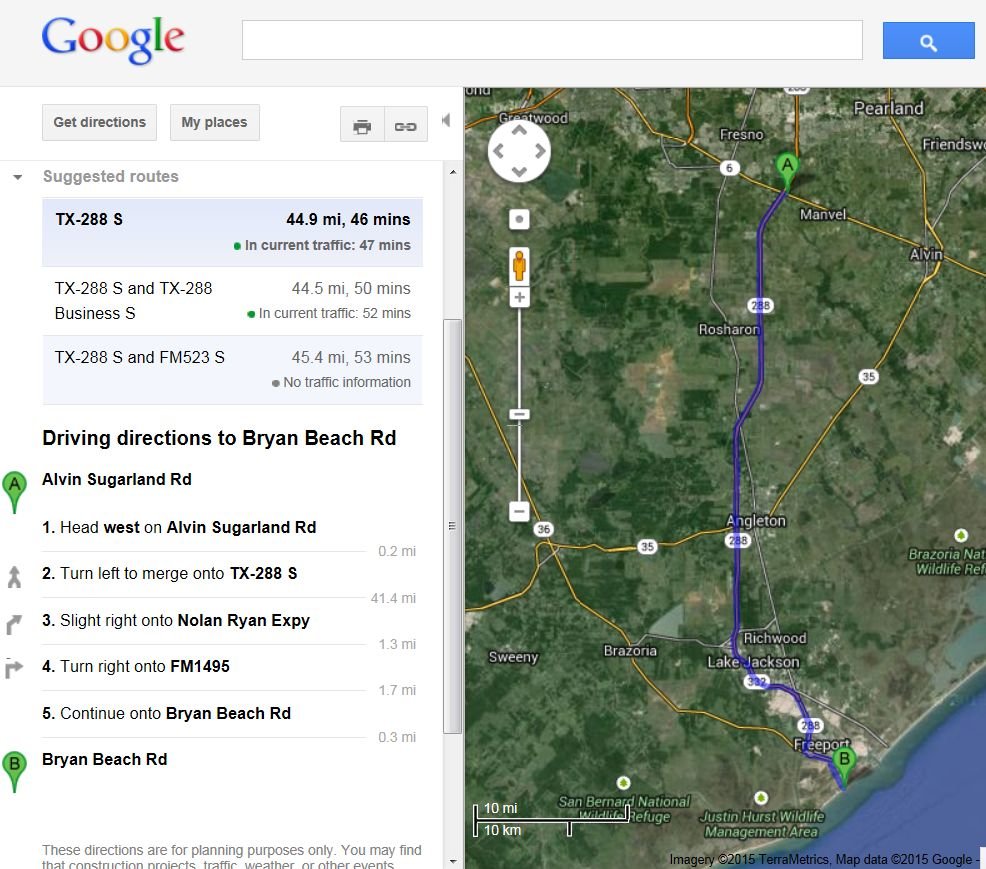Viewport: 986px width, 869px height.
Task: Zoom out with the minus button
Action: pyautogui.click(x=519, y=511)
